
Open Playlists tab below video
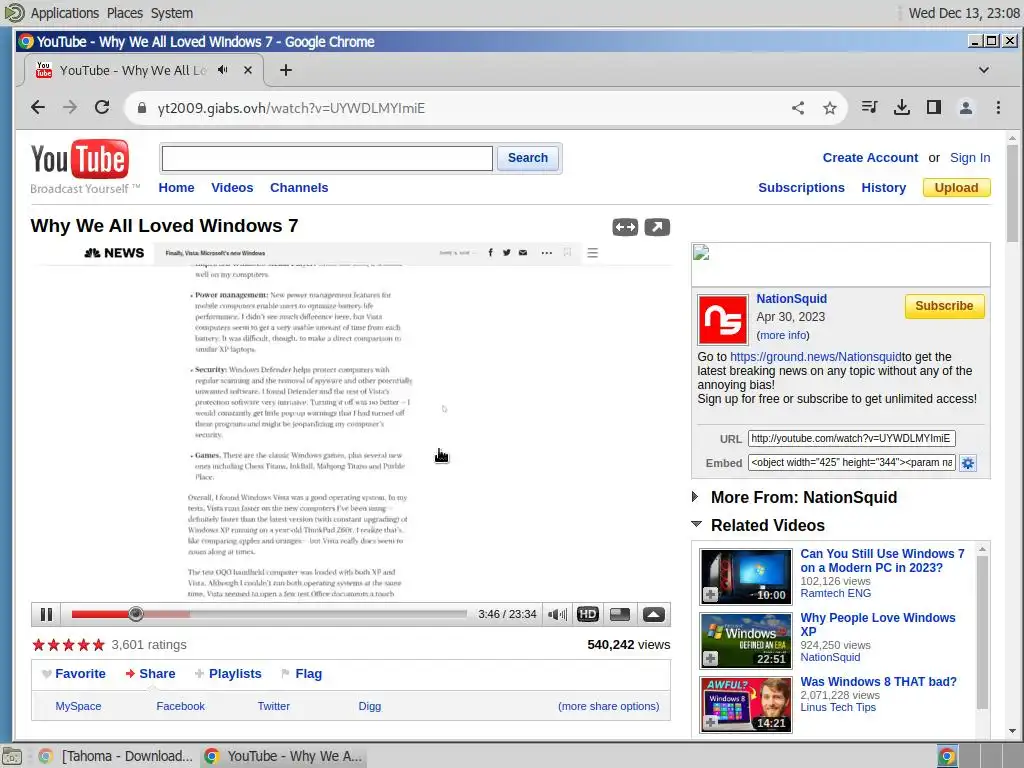(x=228, y=674)
